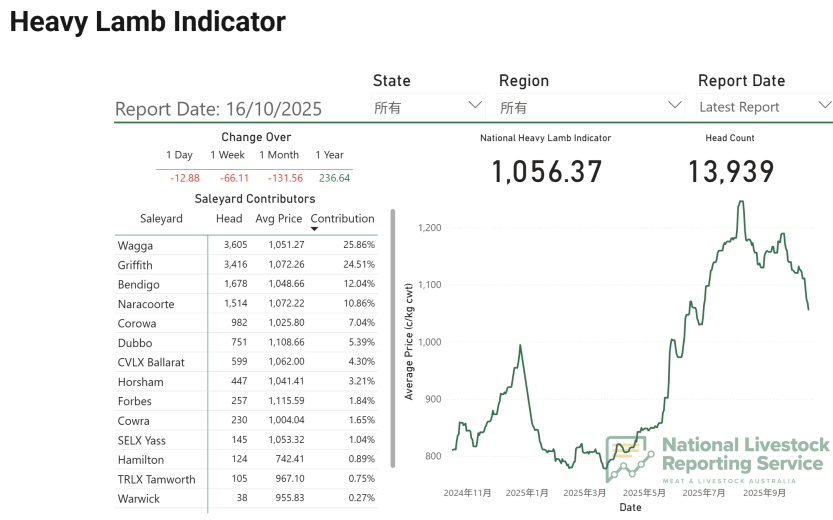Click the Contribution column header text
Screen dimensions: 833x520
pyautogui.click(x=342, y=218)
